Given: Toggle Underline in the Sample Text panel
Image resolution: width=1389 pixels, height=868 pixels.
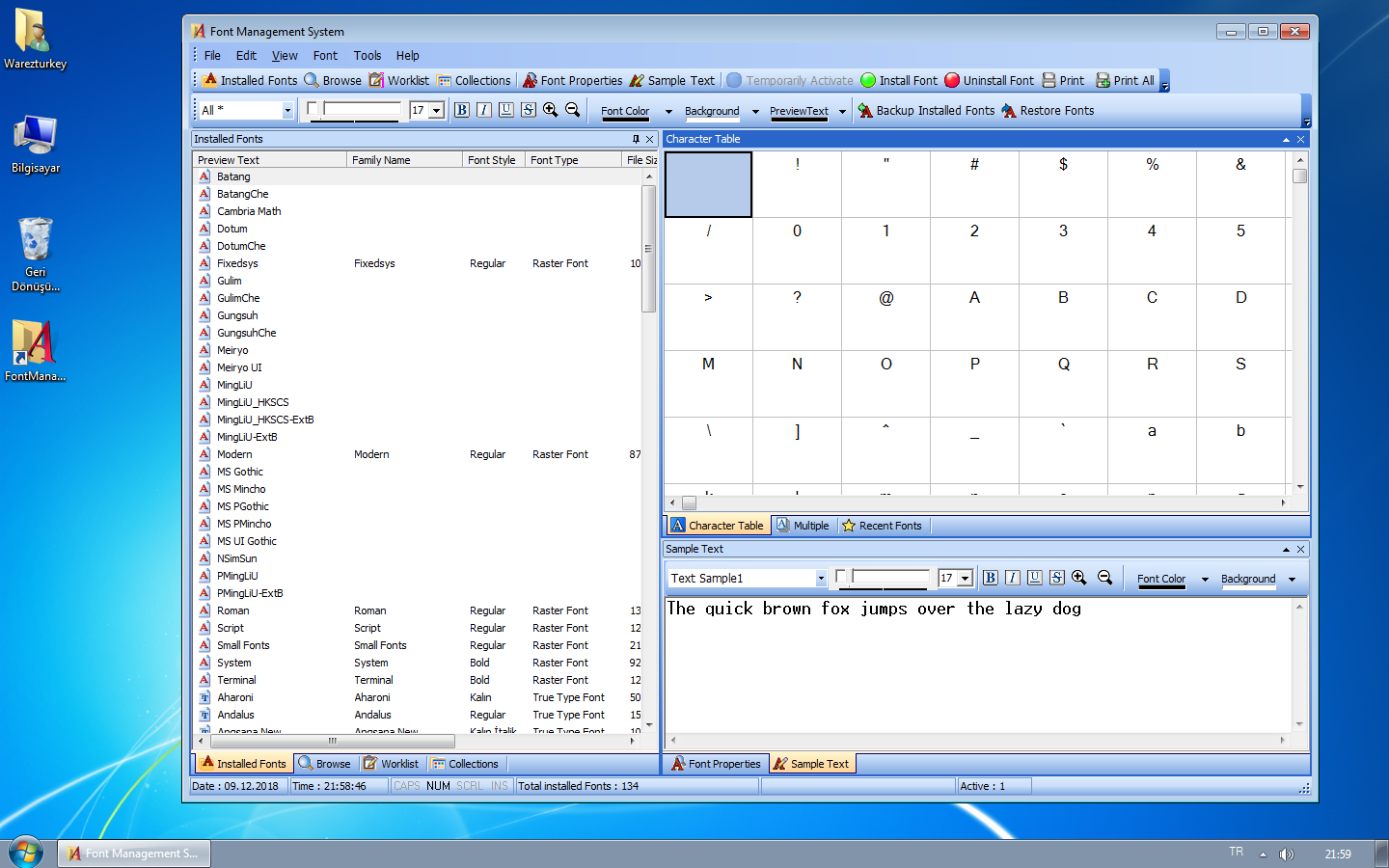Looking at the screenshot, I should coord(1035,578).
